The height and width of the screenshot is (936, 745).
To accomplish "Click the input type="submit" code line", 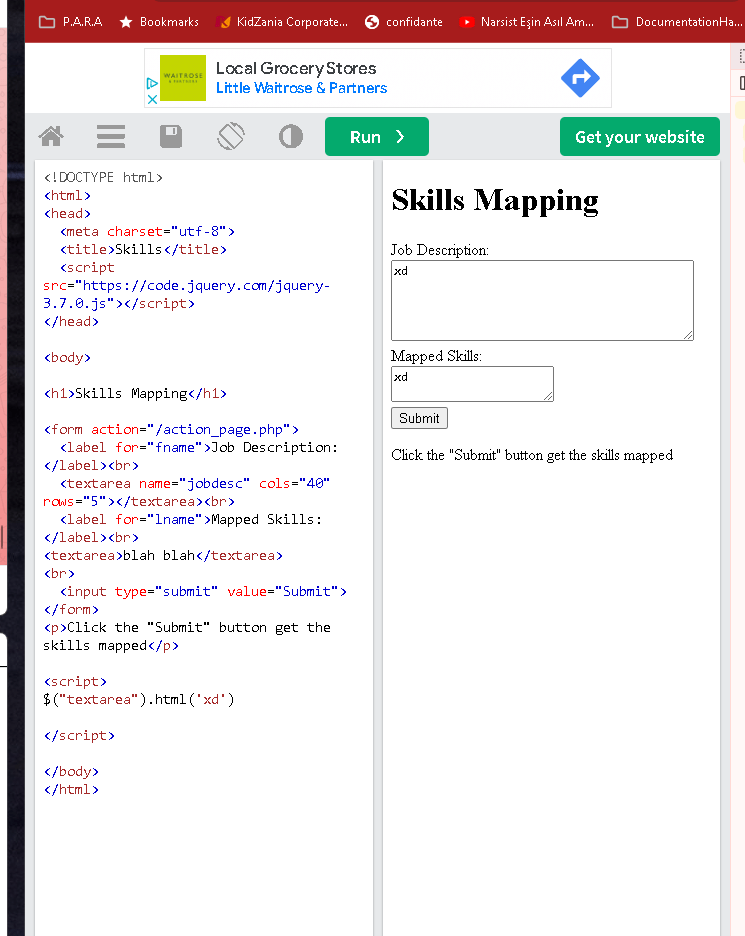I will (203, 591).
